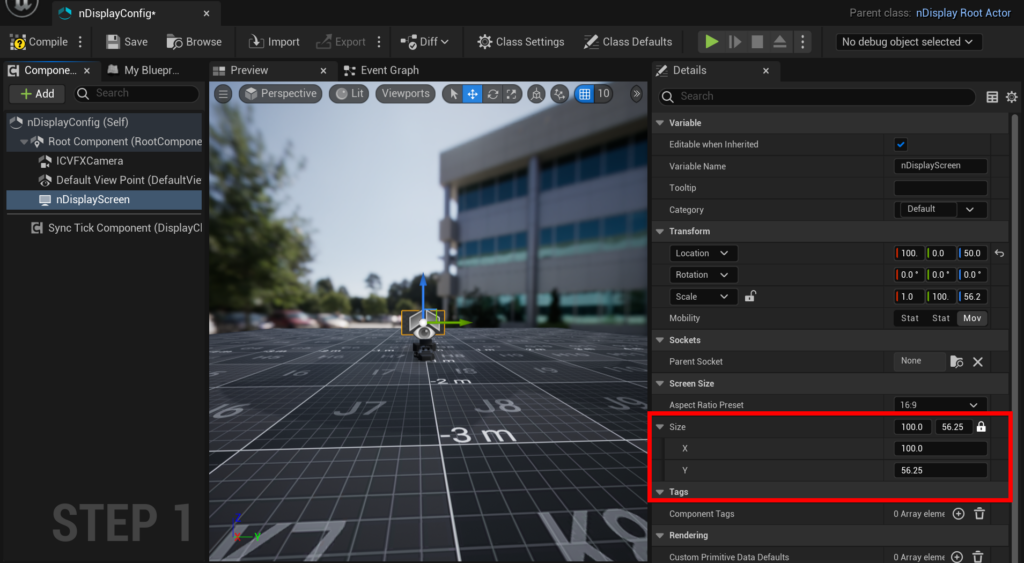The width and height of the screenshot is (1024, 563).
Task: Switch to the Event Graph tab
Action: point(381,71)
